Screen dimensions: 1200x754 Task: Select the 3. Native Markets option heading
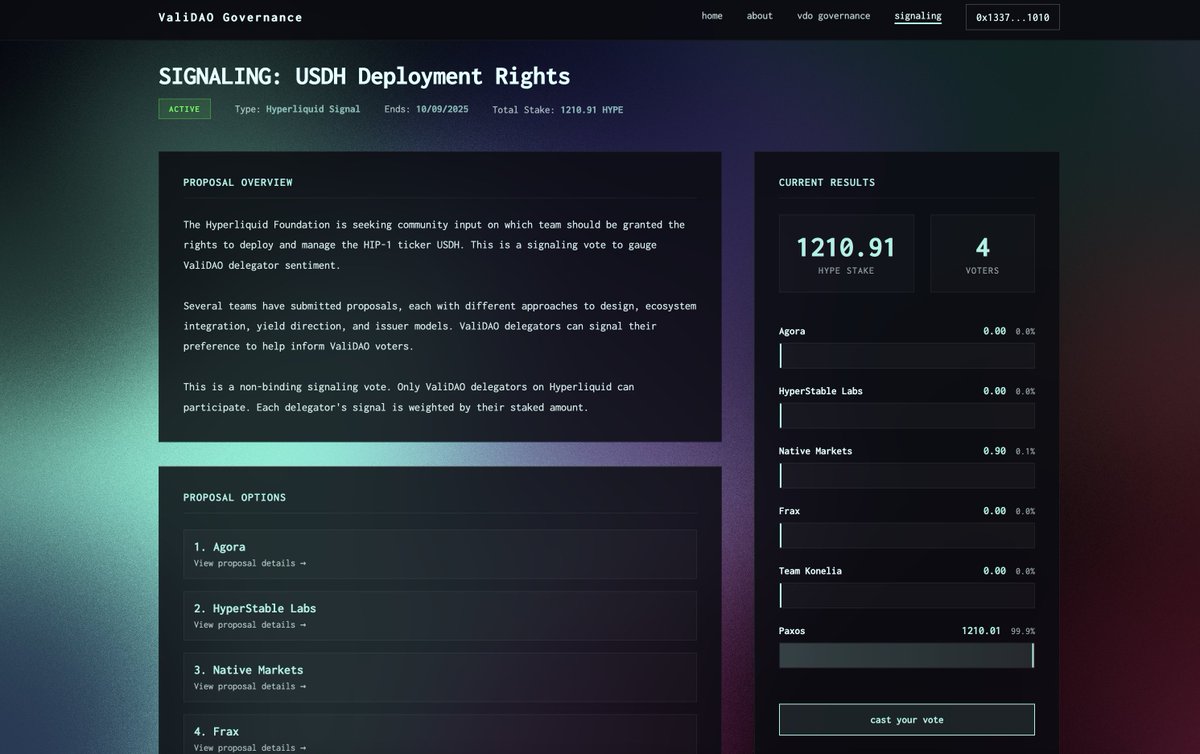(248, 670)
